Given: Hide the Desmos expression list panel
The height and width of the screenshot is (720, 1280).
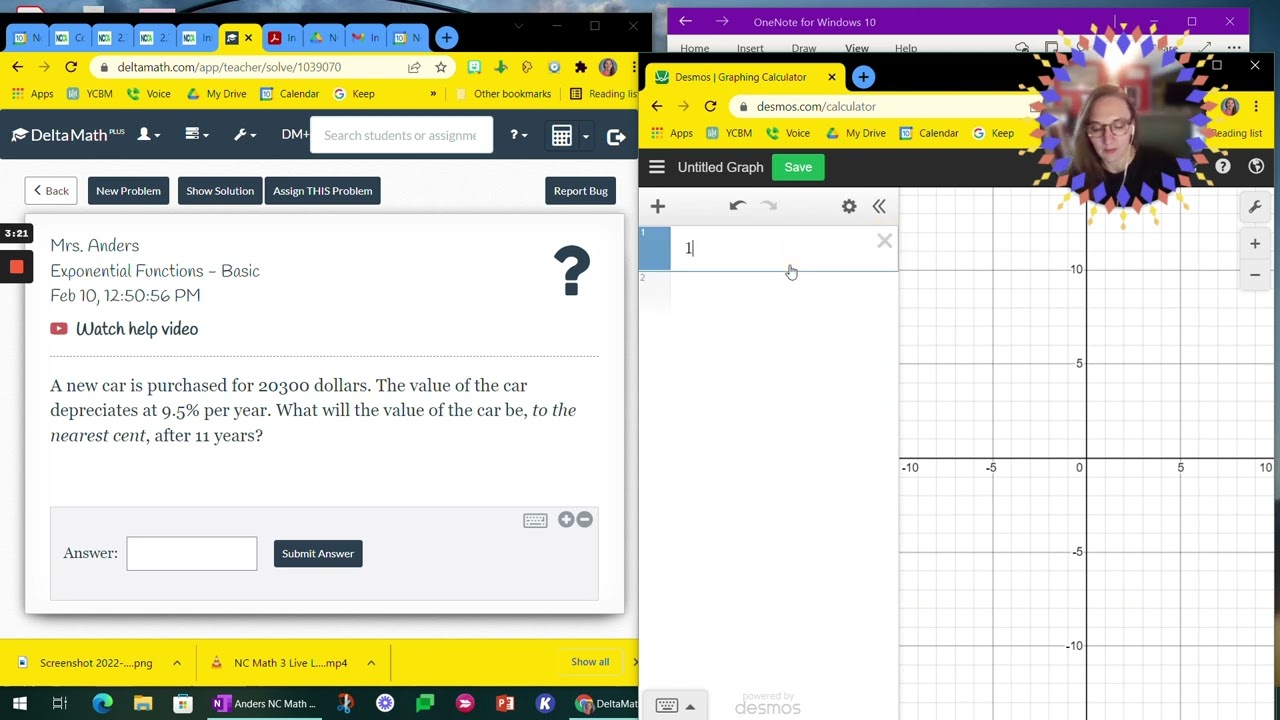Looking at the screenshot, I should pyautogui.click(x=879, y=206).
